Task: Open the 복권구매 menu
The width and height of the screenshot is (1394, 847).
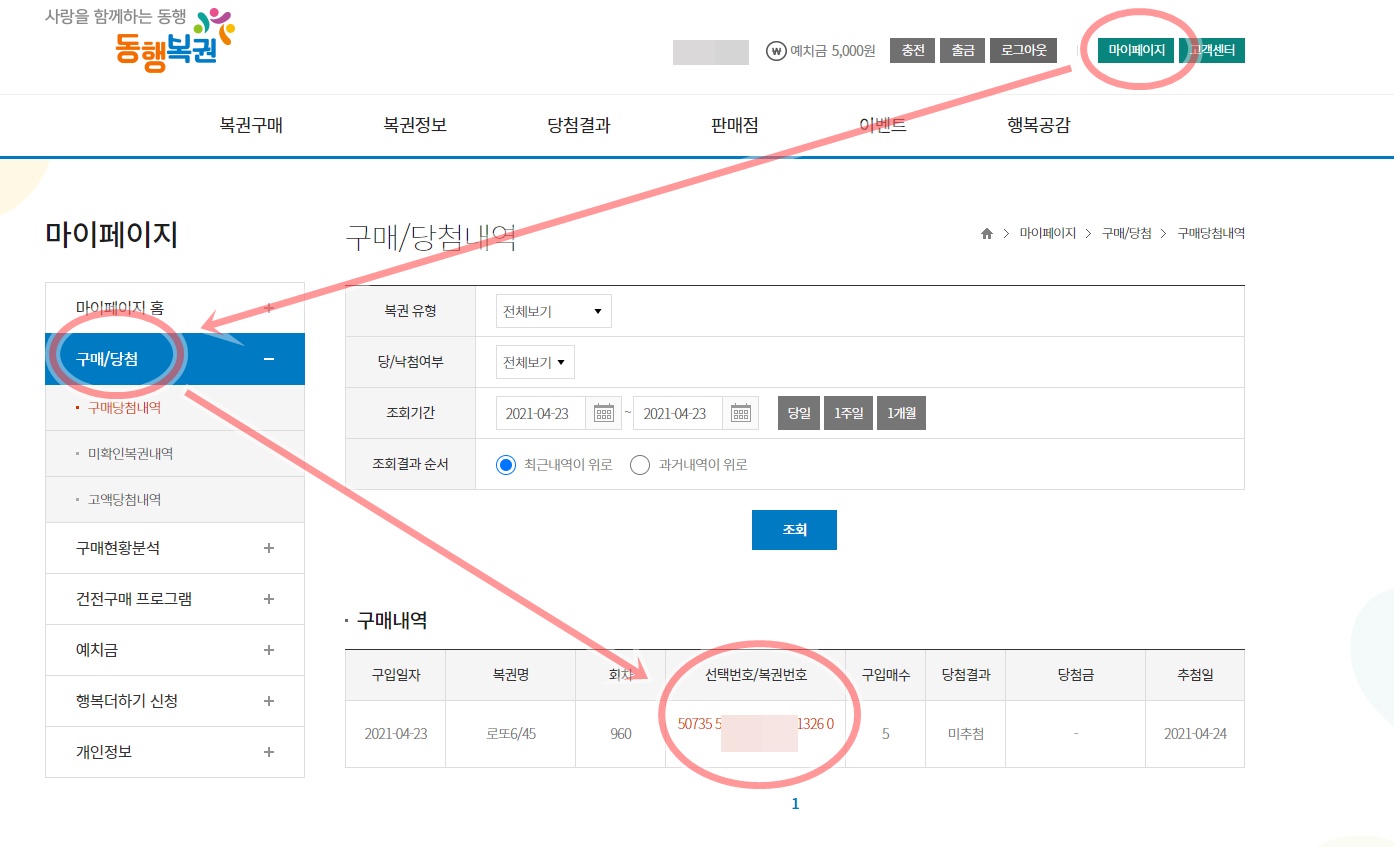Action: click(251, 126)
